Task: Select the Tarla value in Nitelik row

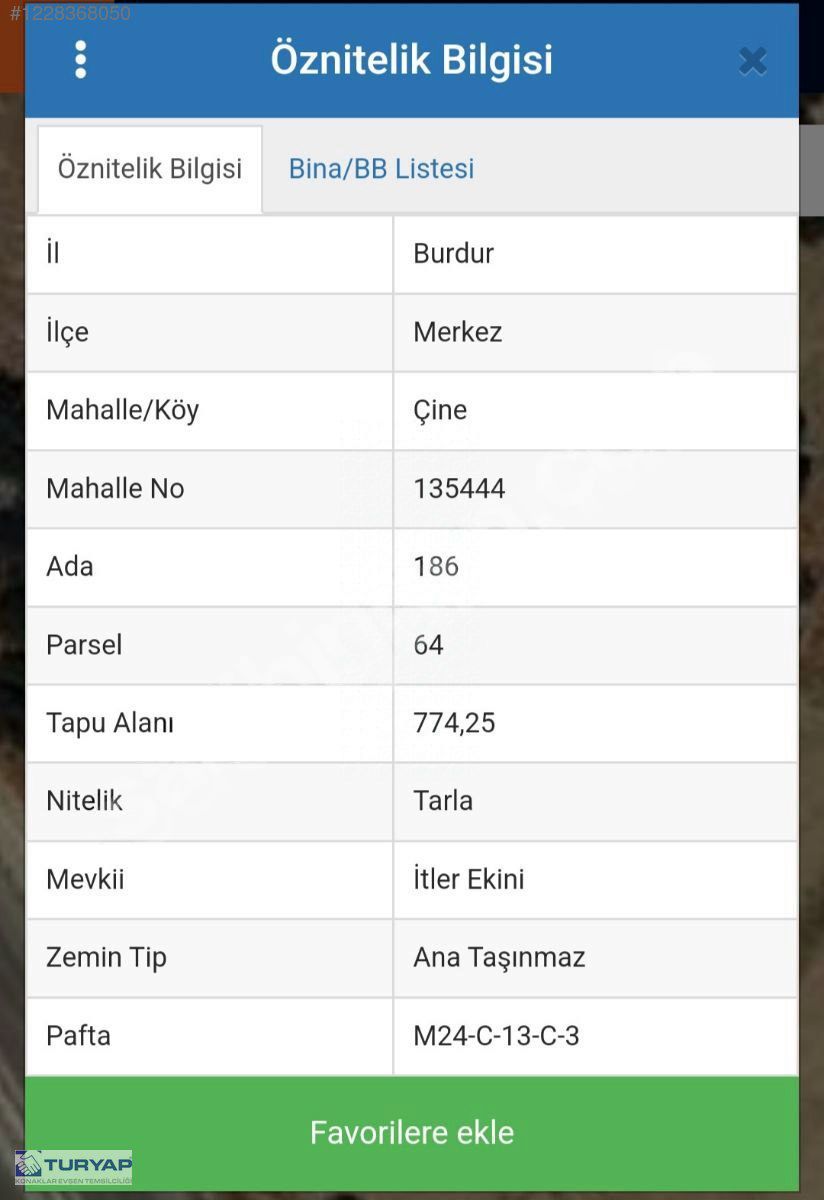Action: [443, 801]
